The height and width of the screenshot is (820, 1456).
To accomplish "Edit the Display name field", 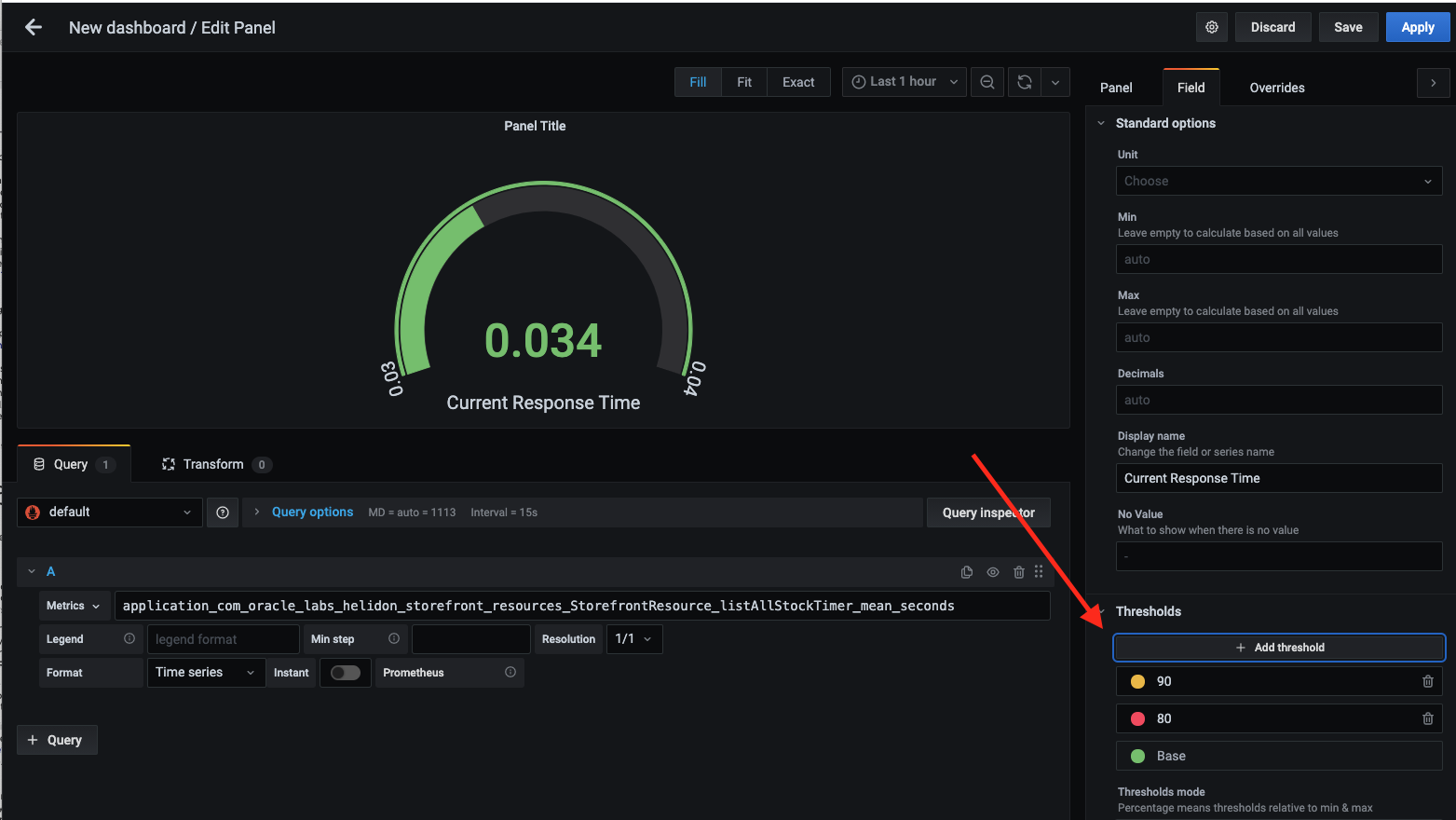I will [1279, 478].
